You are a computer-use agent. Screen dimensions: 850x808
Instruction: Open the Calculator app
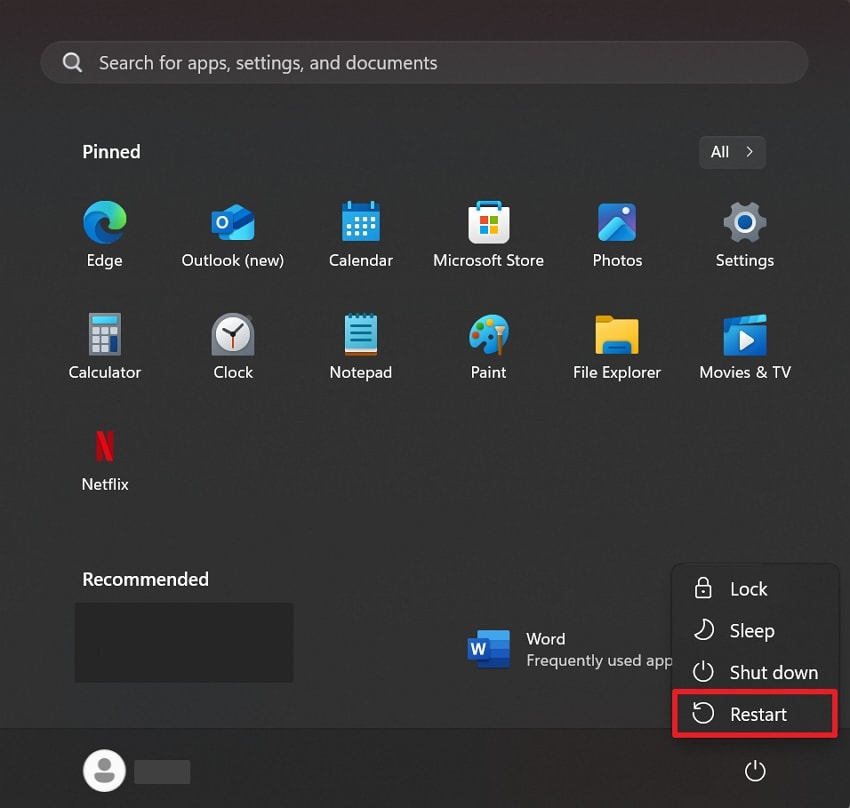[x=105, y=346]
